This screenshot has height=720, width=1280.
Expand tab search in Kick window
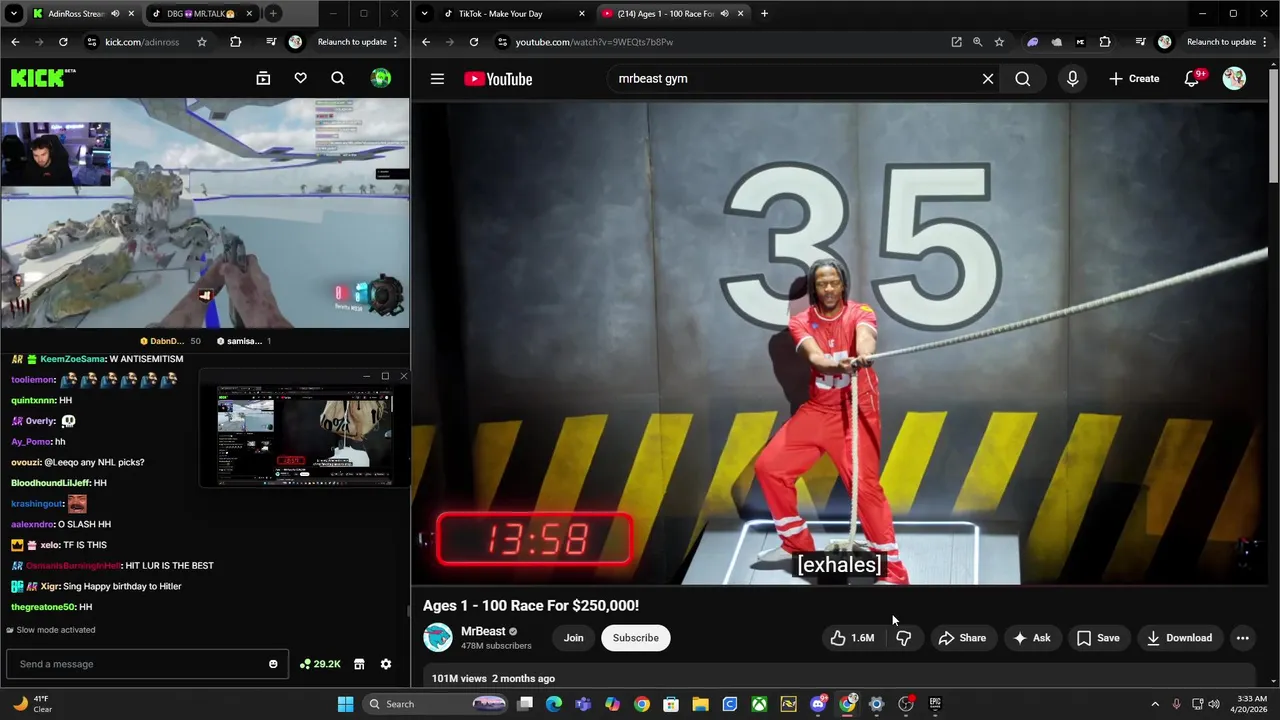click(13, 14)
